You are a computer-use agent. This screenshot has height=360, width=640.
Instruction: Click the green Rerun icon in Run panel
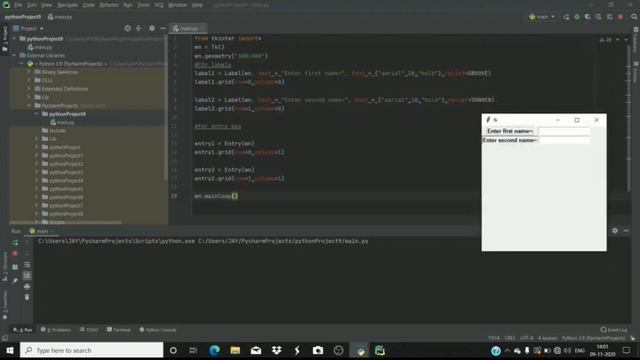tap(15, 243)
